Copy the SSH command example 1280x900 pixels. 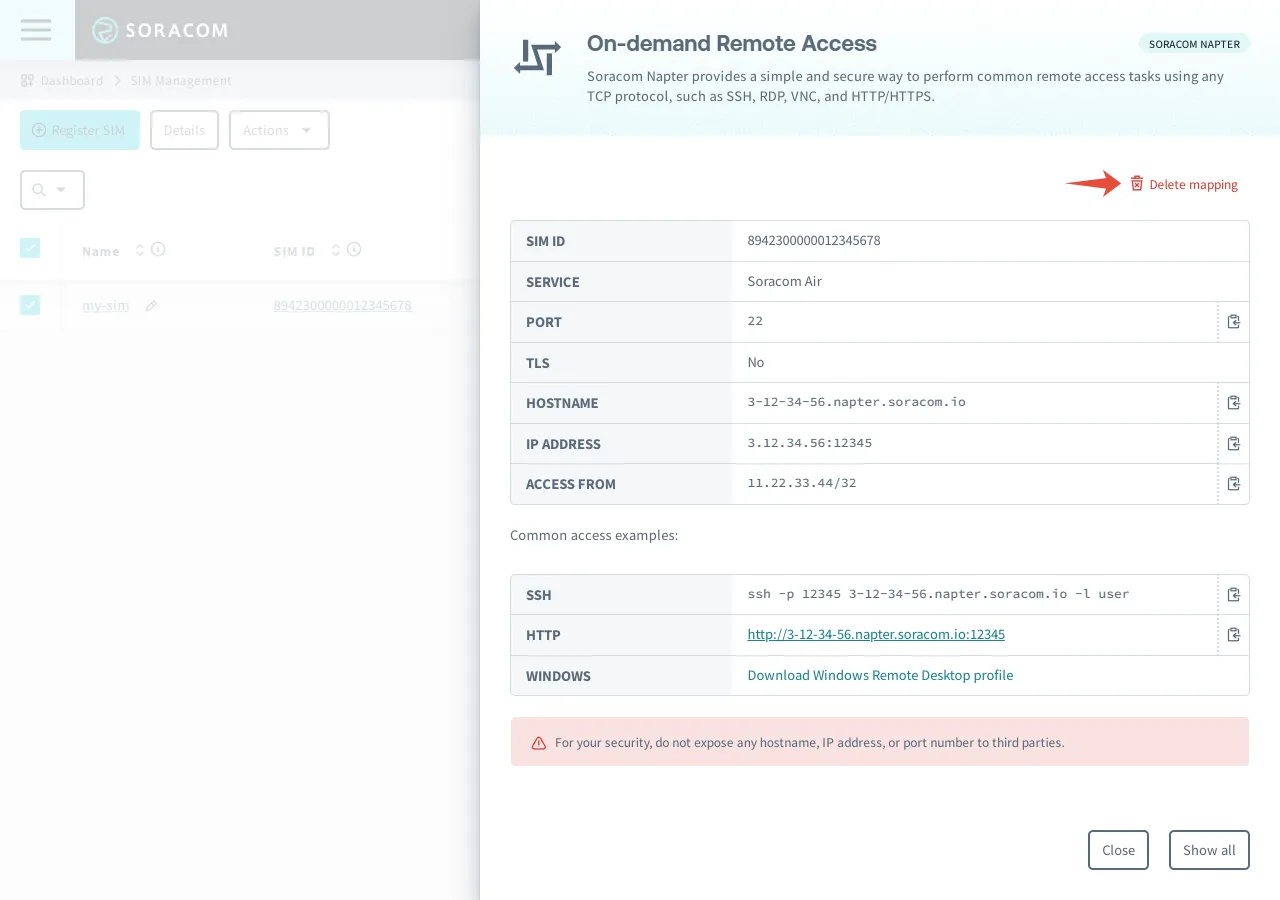pos(1234,594)
